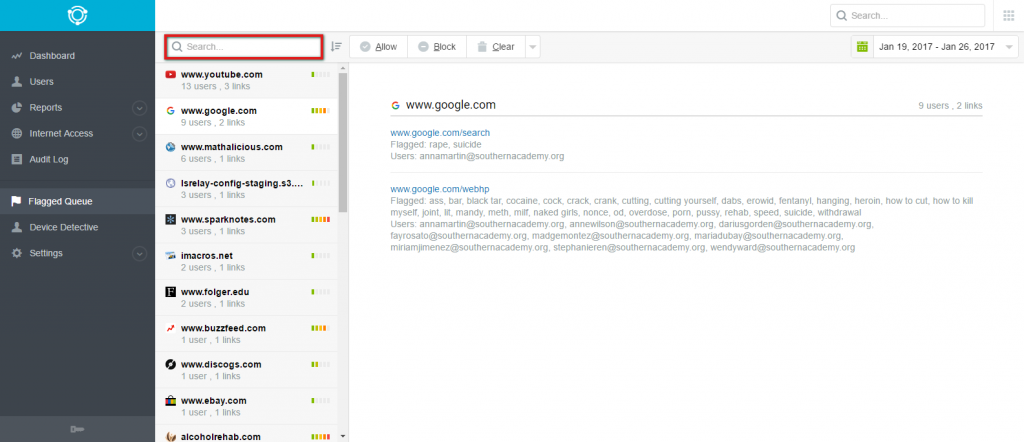
Task: Click Internet Access in sidebar
Action: (61, 133)
